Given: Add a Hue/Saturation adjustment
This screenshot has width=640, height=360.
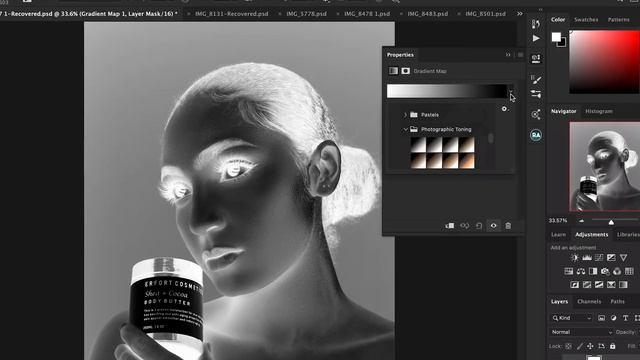Looking at the screenshot, I should [x=569, y=271].
